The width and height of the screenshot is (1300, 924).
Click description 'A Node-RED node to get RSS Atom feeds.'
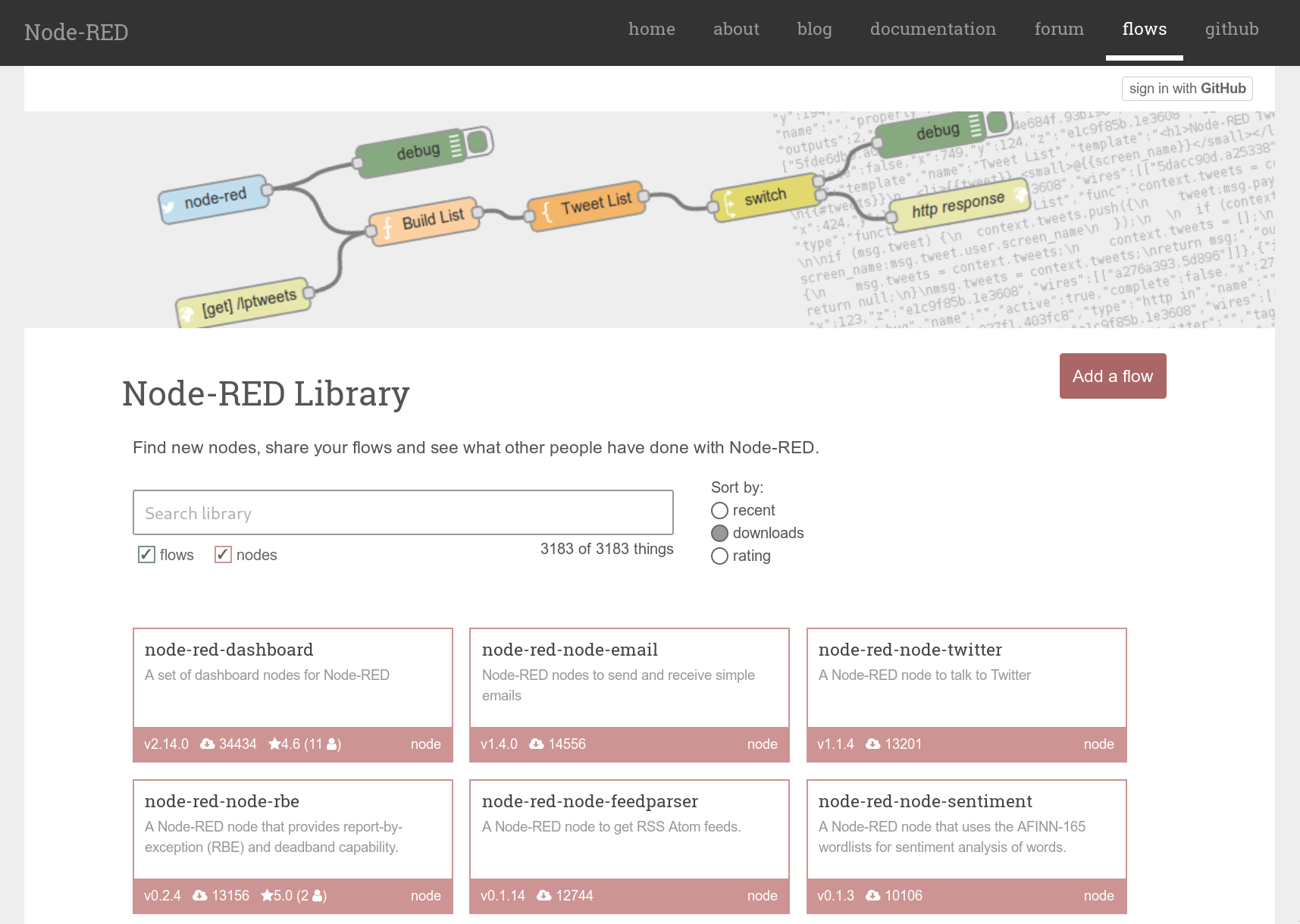point(612,827)
